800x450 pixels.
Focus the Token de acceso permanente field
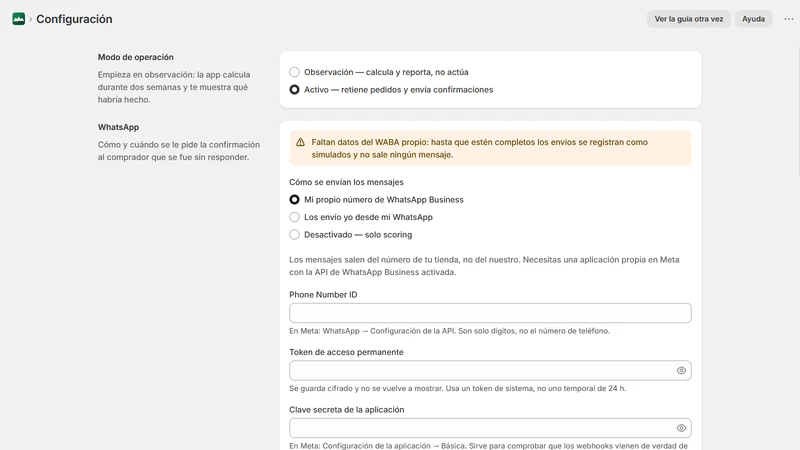click(490, 370)
